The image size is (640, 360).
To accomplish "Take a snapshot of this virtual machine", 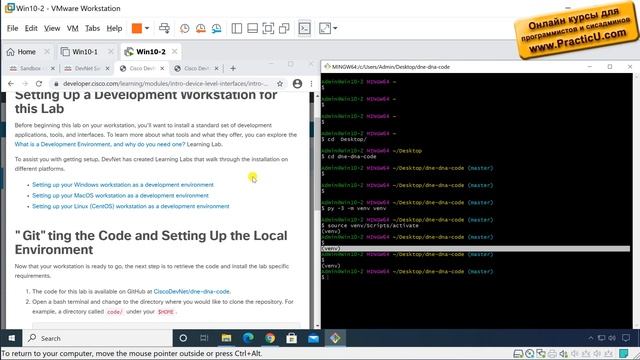I will coord(184,28).
